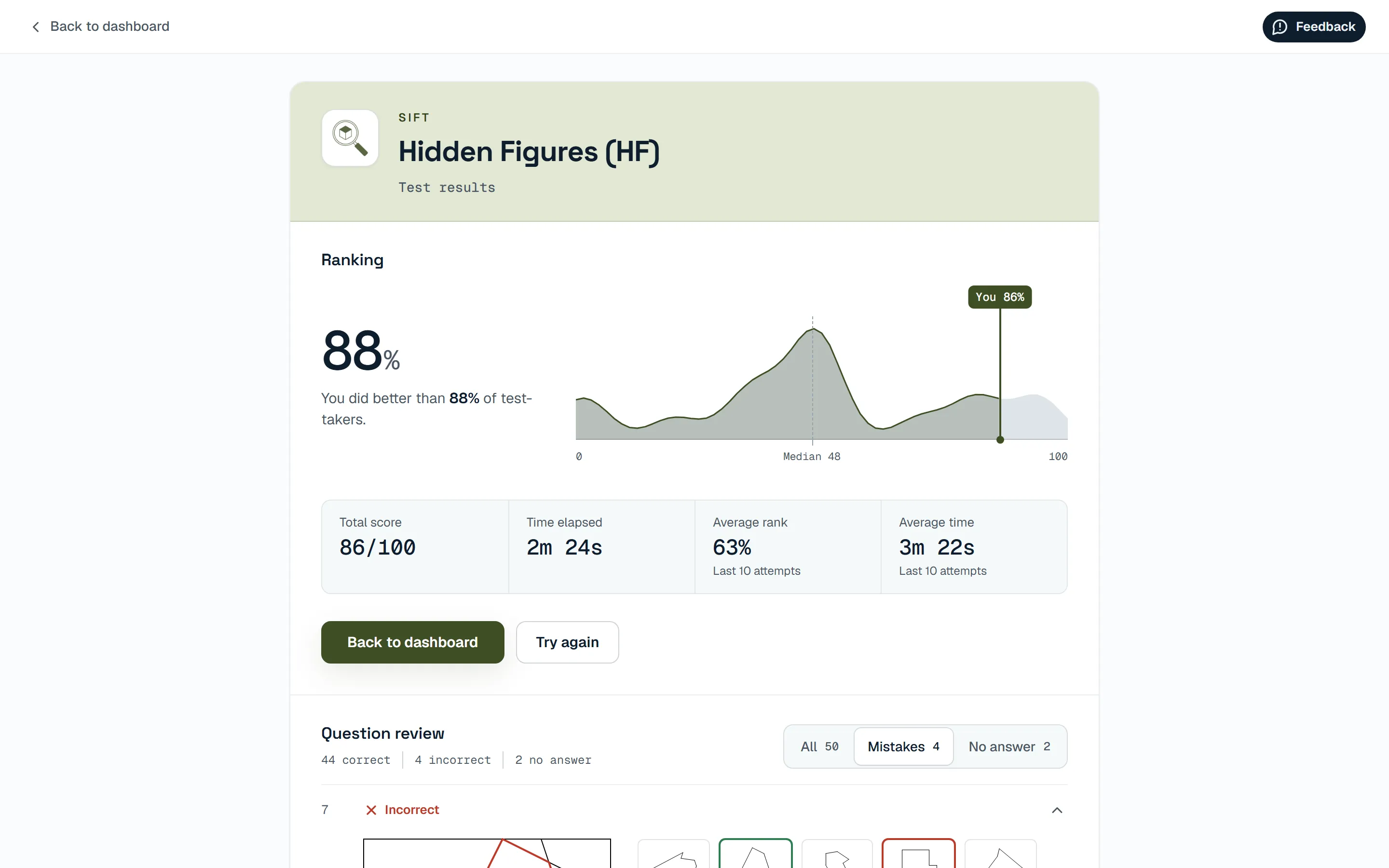Image resolution: width=1389 pixels, height=868 pixels.
Task: Click the Total score 86/100 value
Action: tap(377, 547)
